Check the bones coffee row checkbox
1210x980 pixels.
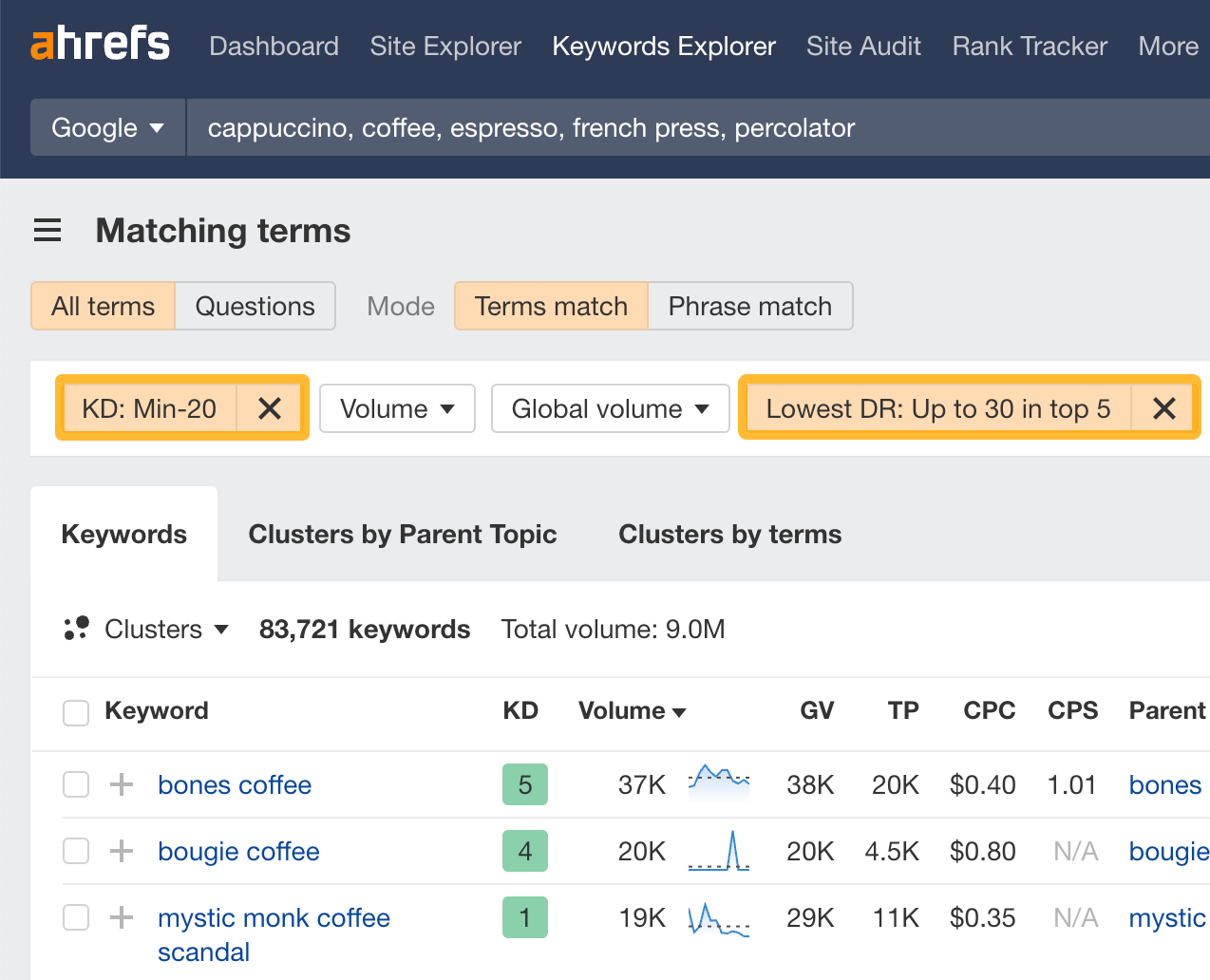coord(75,784)
